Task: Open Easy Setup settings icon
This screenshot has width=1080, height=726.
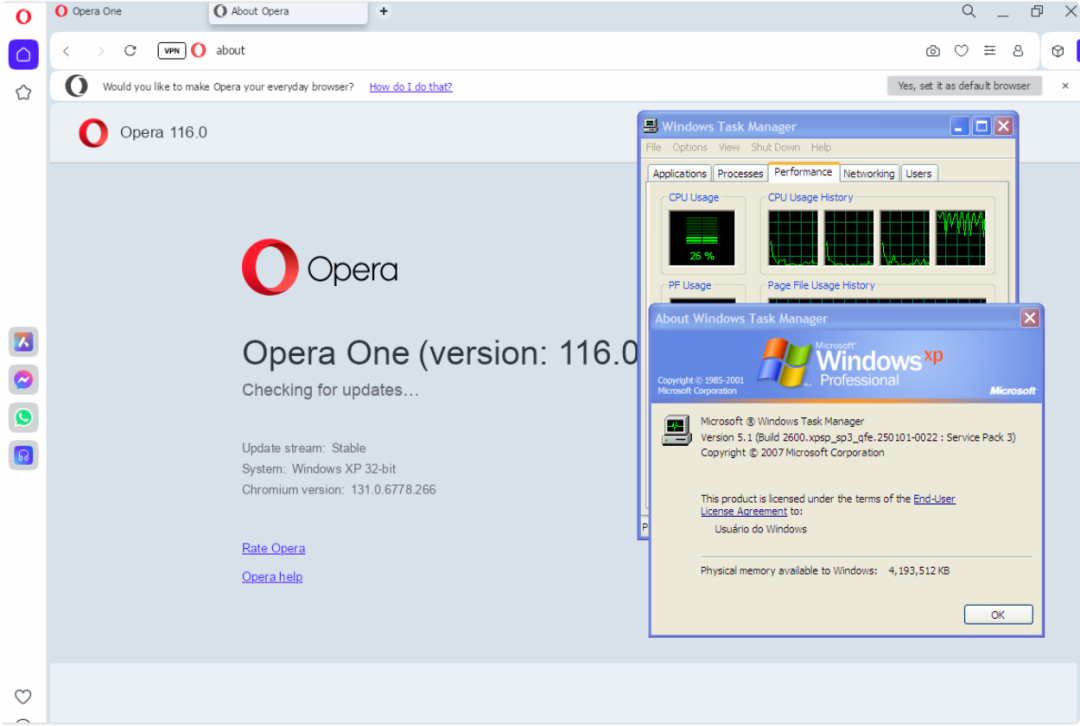Action: click(990, 51)
